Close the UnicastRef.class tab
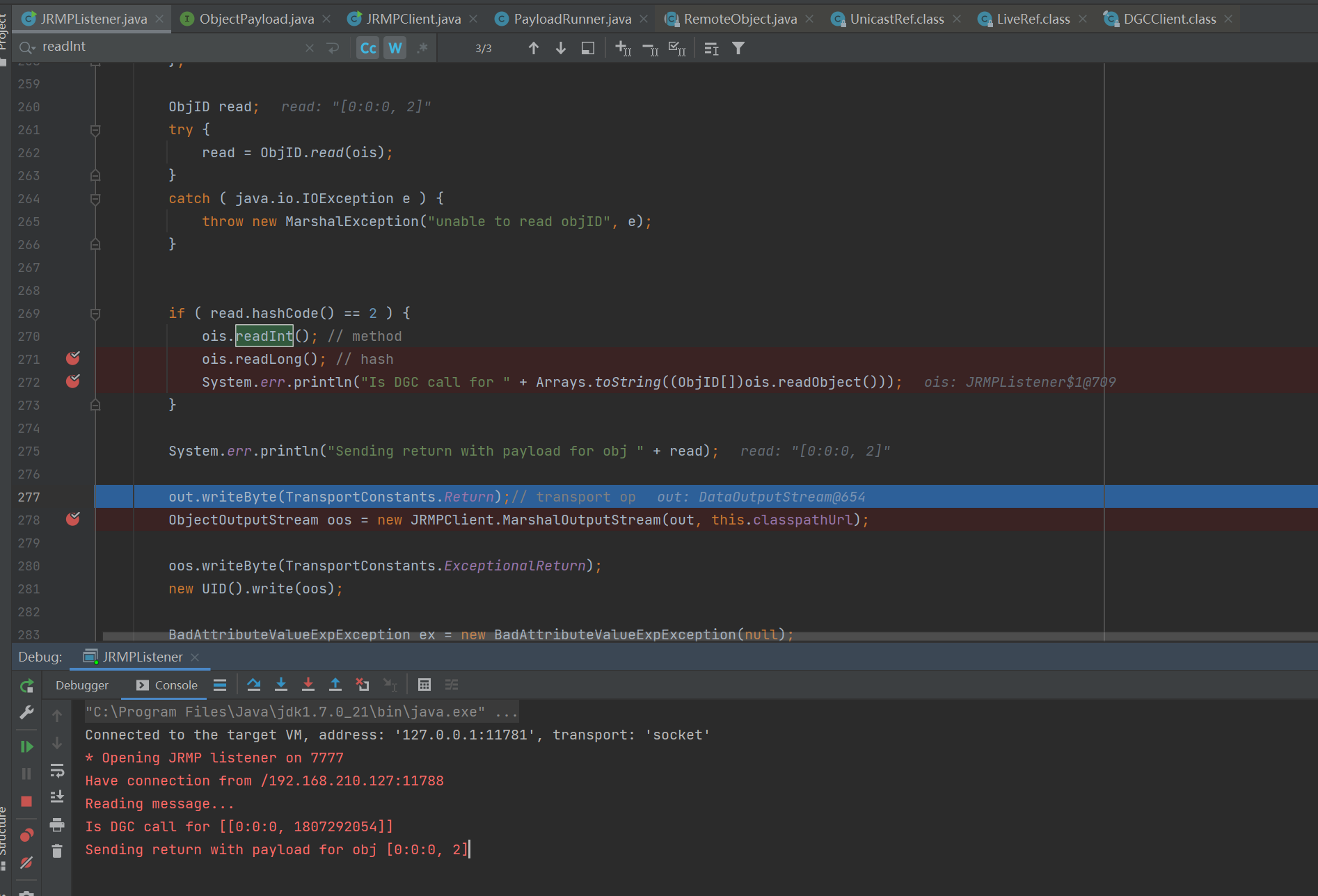 coord(957,19)
